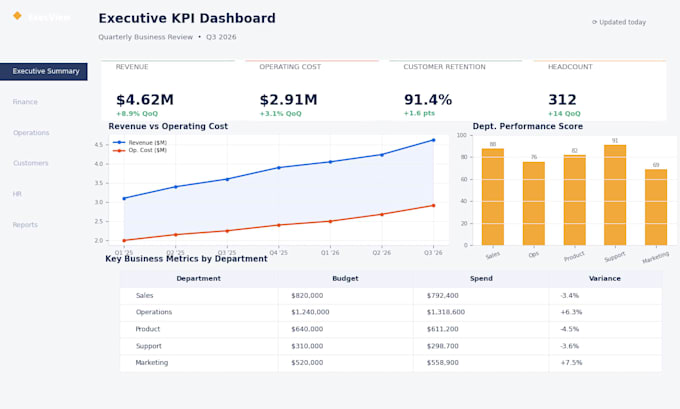
Task: Click the refresh icon beside Updated today
Action: [595, 22]
